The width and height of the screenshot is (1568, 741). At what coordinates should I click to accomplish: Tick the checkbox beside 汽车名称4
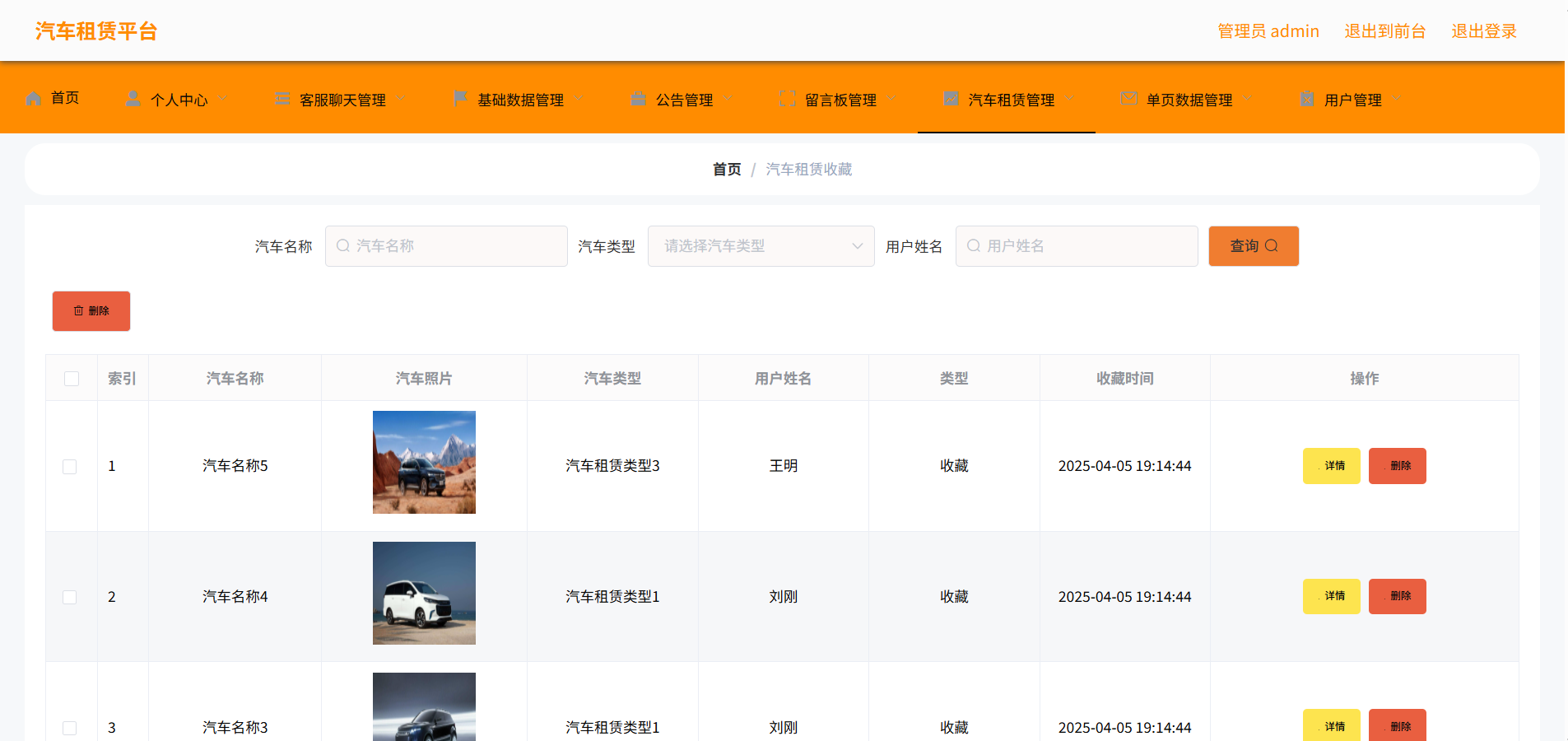click(70, 597)
